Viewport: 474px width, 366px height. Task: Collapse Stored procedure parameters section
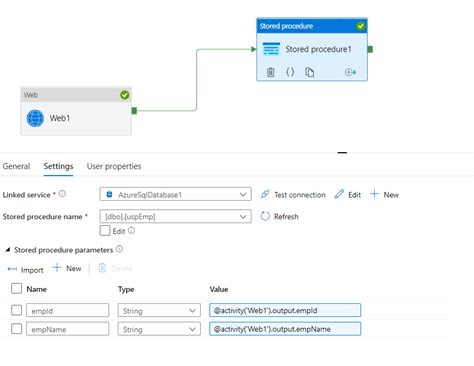[8, 249]
